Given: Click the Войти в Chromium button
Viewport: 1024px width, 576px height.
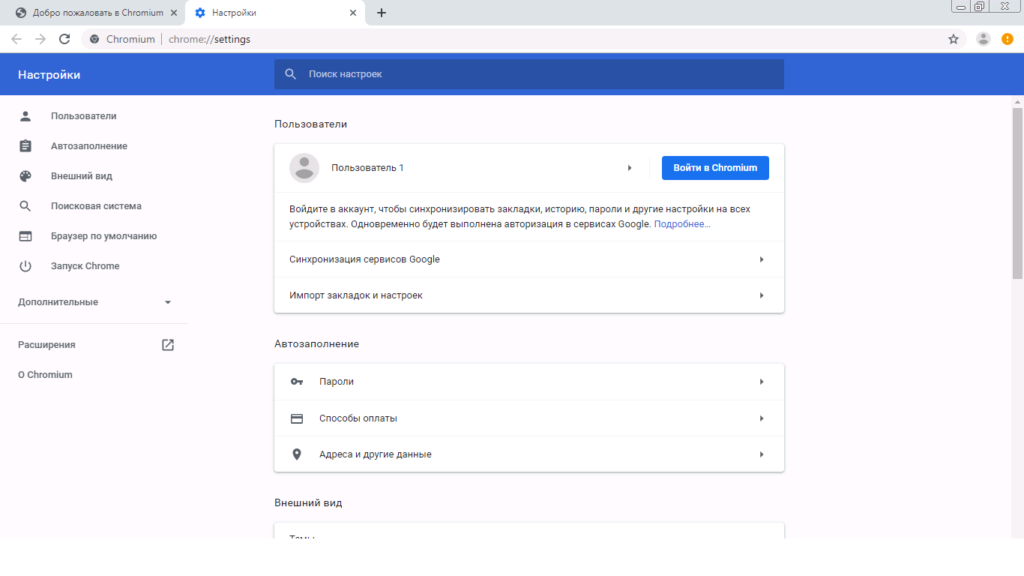Looking at the screenshot, I should [715, 168].
